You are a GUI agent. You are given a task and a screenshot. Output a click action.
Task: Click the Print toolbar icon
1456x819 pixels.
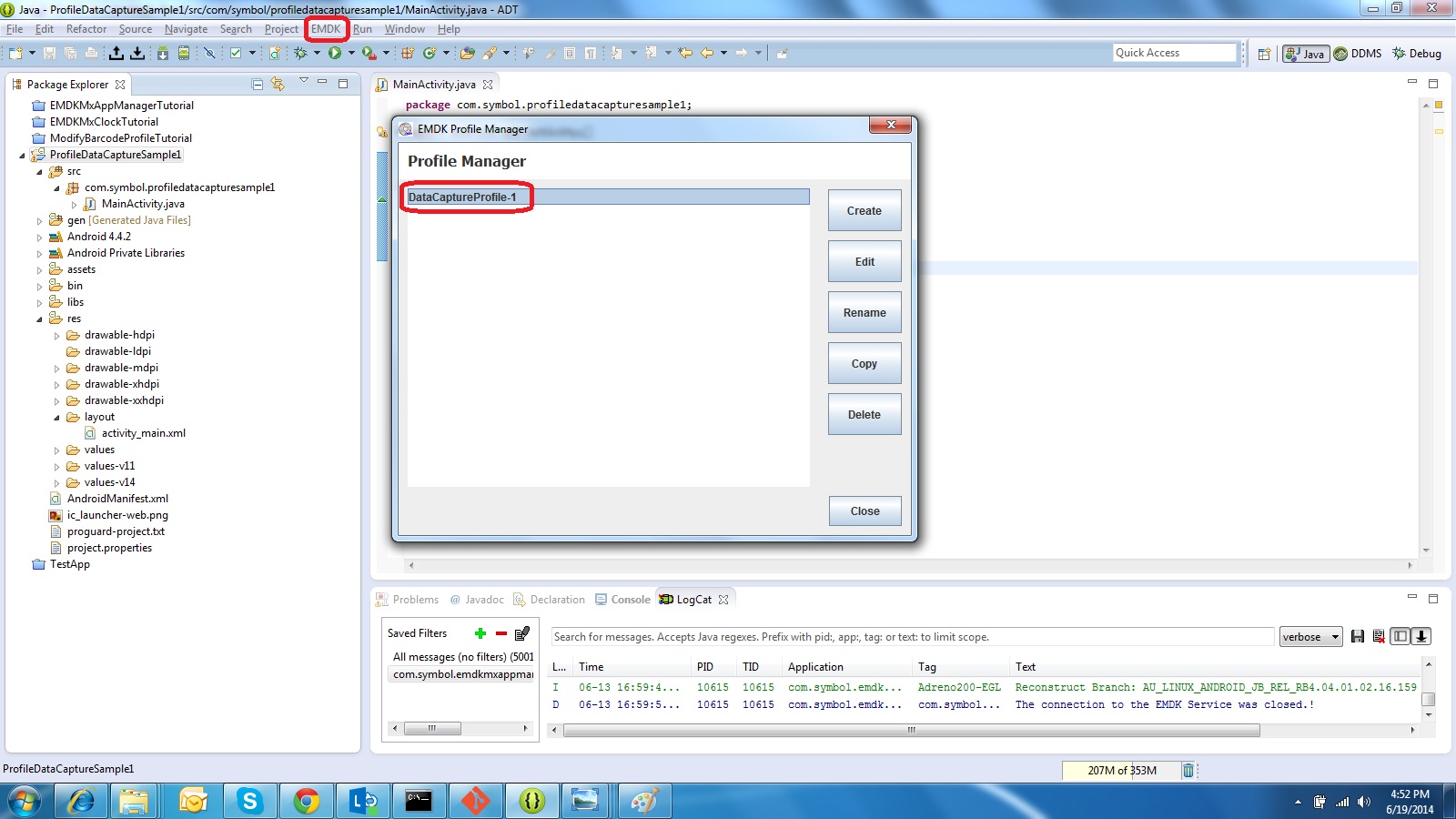point(91,53)
